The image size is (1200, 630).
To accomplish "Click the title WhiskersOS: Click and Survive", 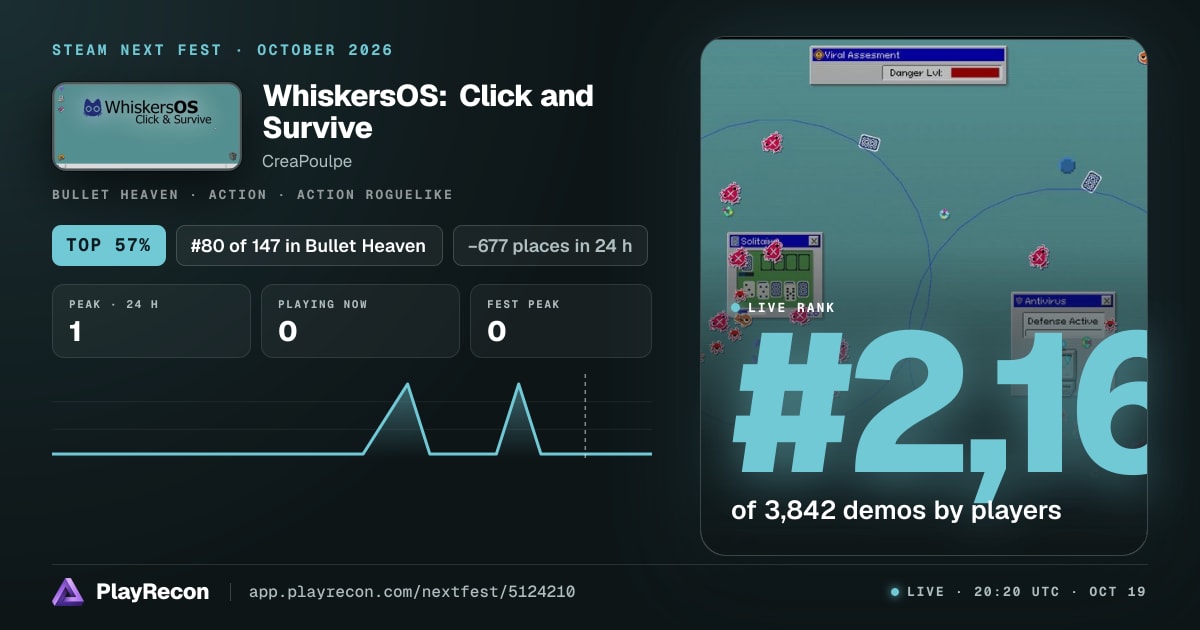I will 428,111.
